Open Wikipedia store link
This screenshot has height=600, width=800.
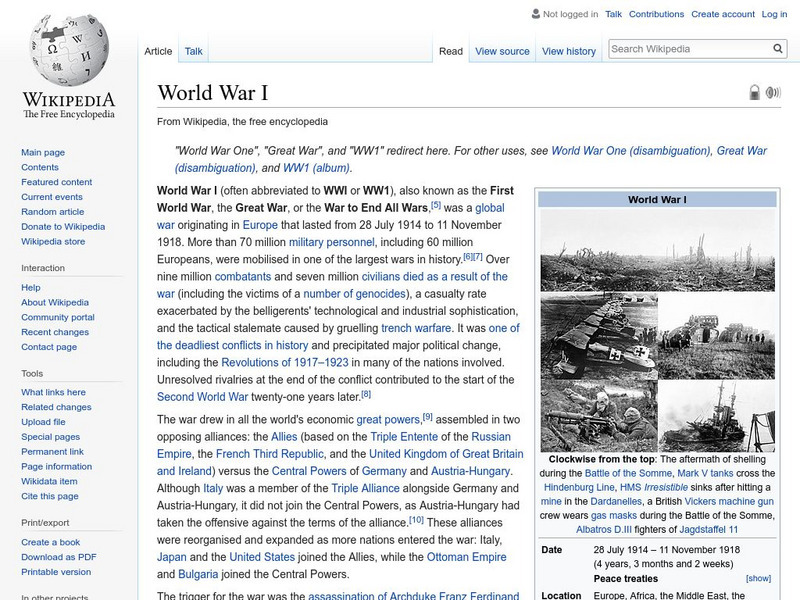pyautogui.click(x=53, y=241)
